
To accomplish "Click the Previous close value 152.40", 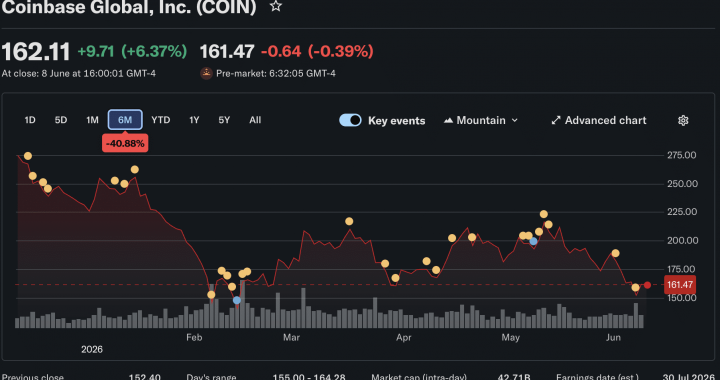I will pyautogui.click(x=145, y=377).
